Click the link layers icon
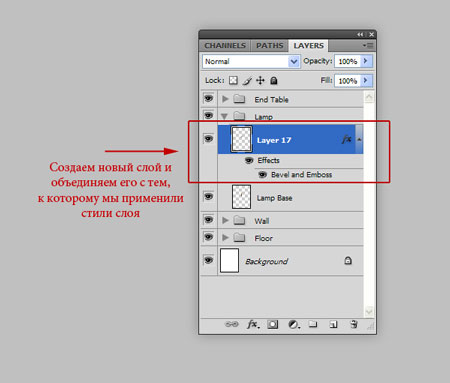 point(232,324)
